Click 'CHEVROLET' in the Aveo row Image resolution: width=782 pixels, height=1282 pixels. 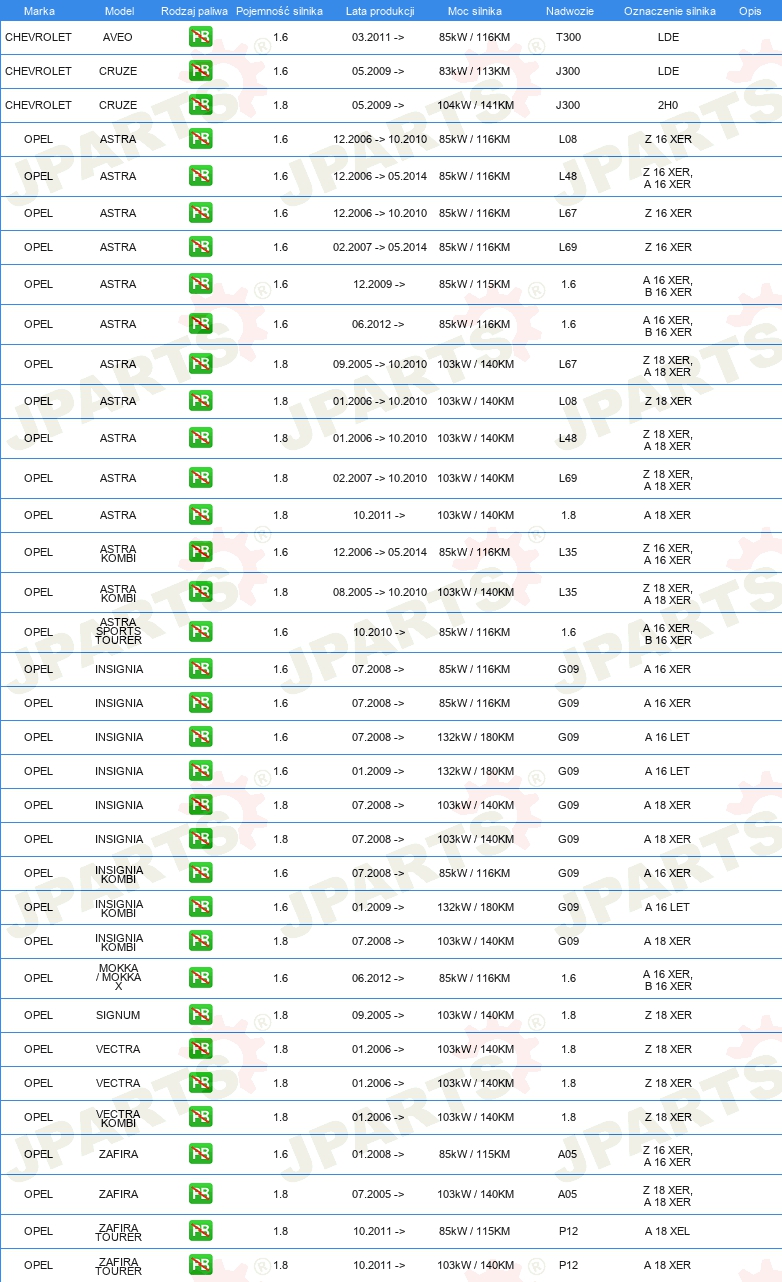[39, 37]
